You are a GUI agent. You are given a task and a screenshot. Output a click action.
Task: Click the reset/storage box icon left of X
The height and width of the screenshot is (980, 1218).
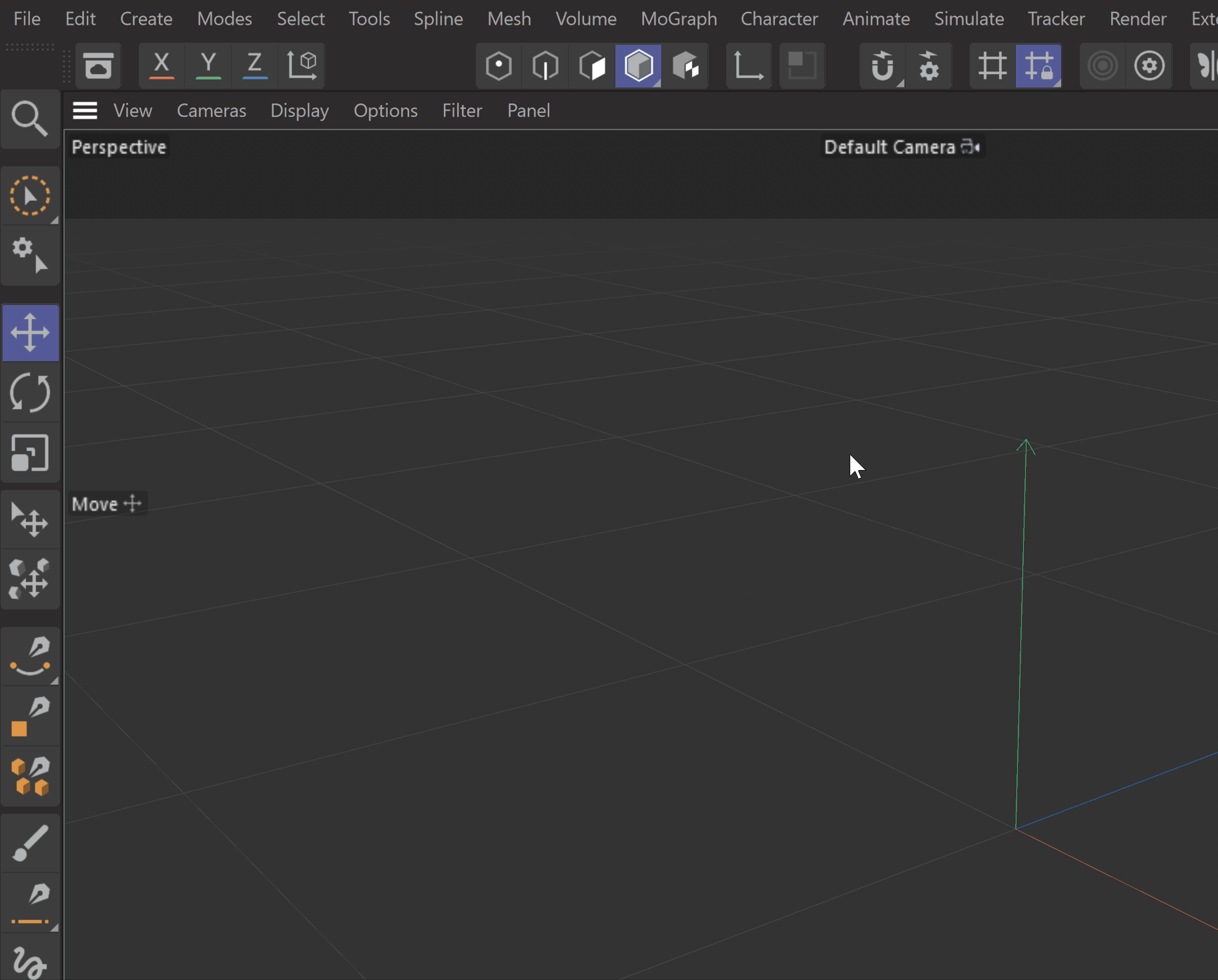pos(98,66)
